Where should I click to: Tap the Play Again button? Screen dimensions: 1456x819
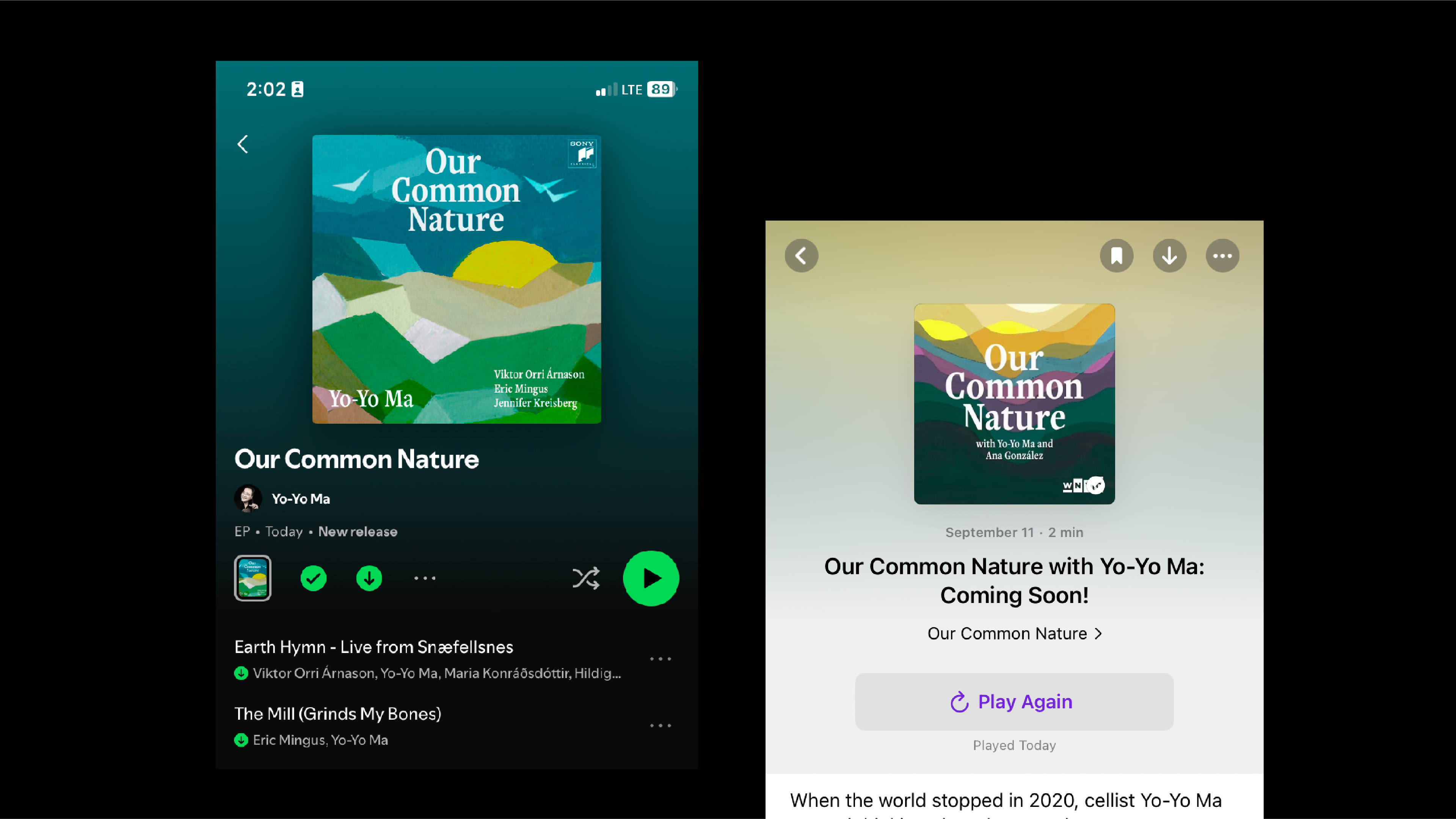[1014, 702]
